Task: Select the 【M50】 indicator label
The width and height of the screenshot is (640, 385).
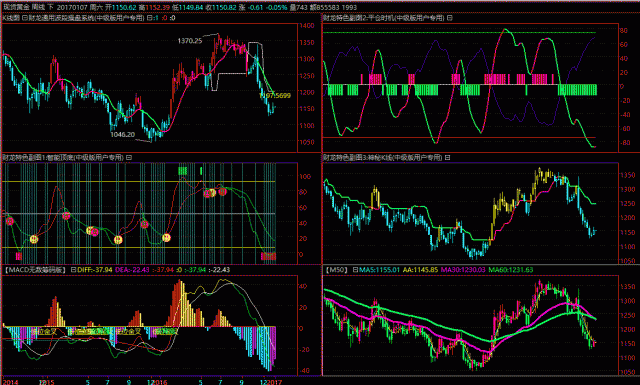Action: [x=337, y=270]
